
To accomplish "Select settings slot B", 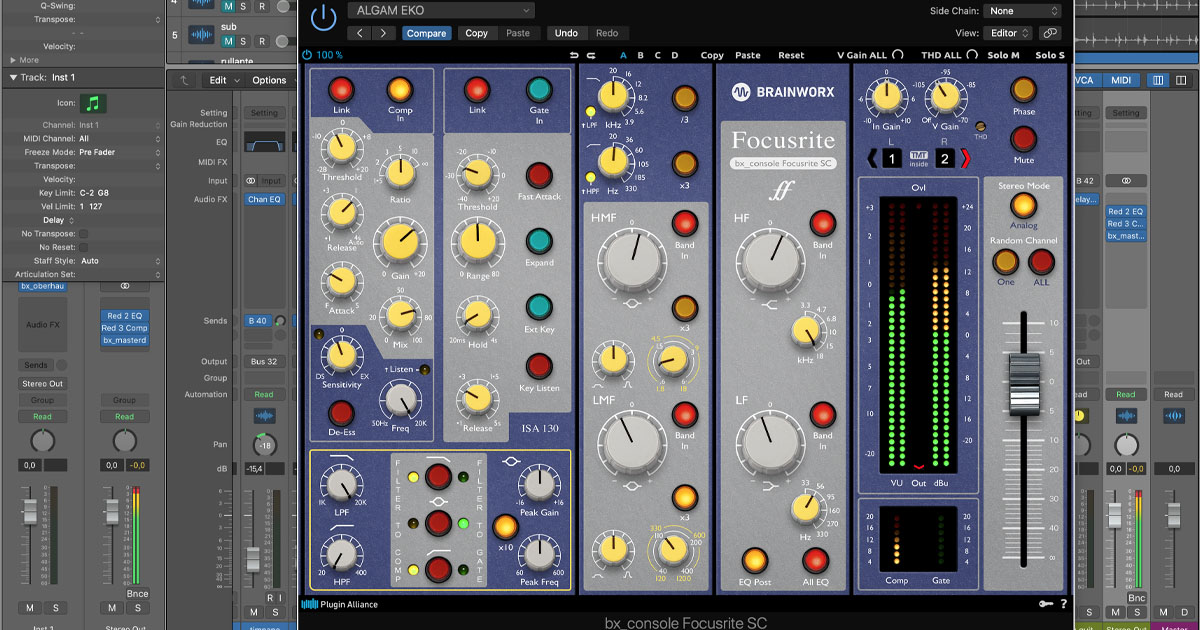I will coord(640,56).
